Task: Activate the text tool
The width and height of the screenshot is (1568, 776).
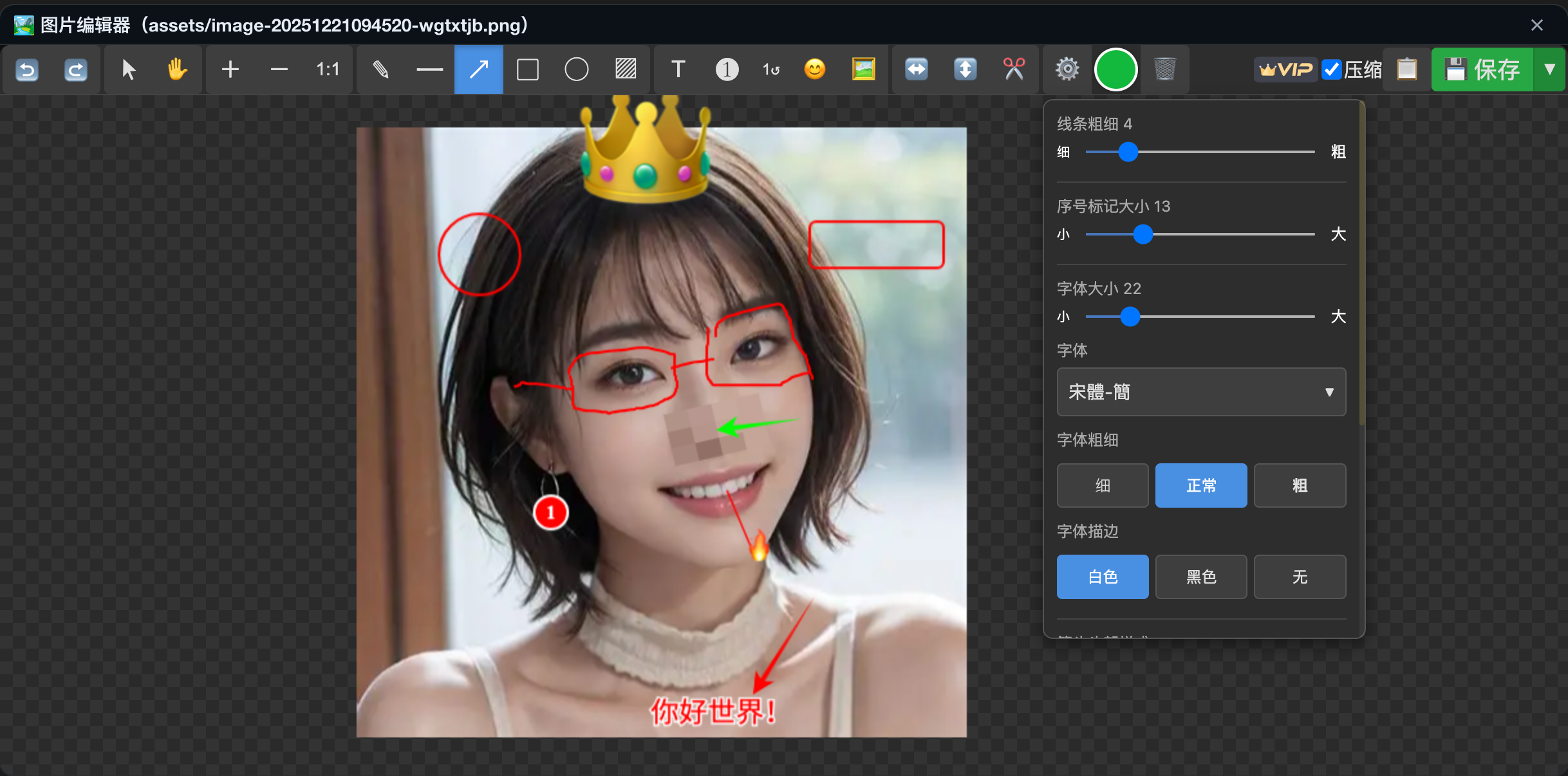Action: tap(678, 69)
